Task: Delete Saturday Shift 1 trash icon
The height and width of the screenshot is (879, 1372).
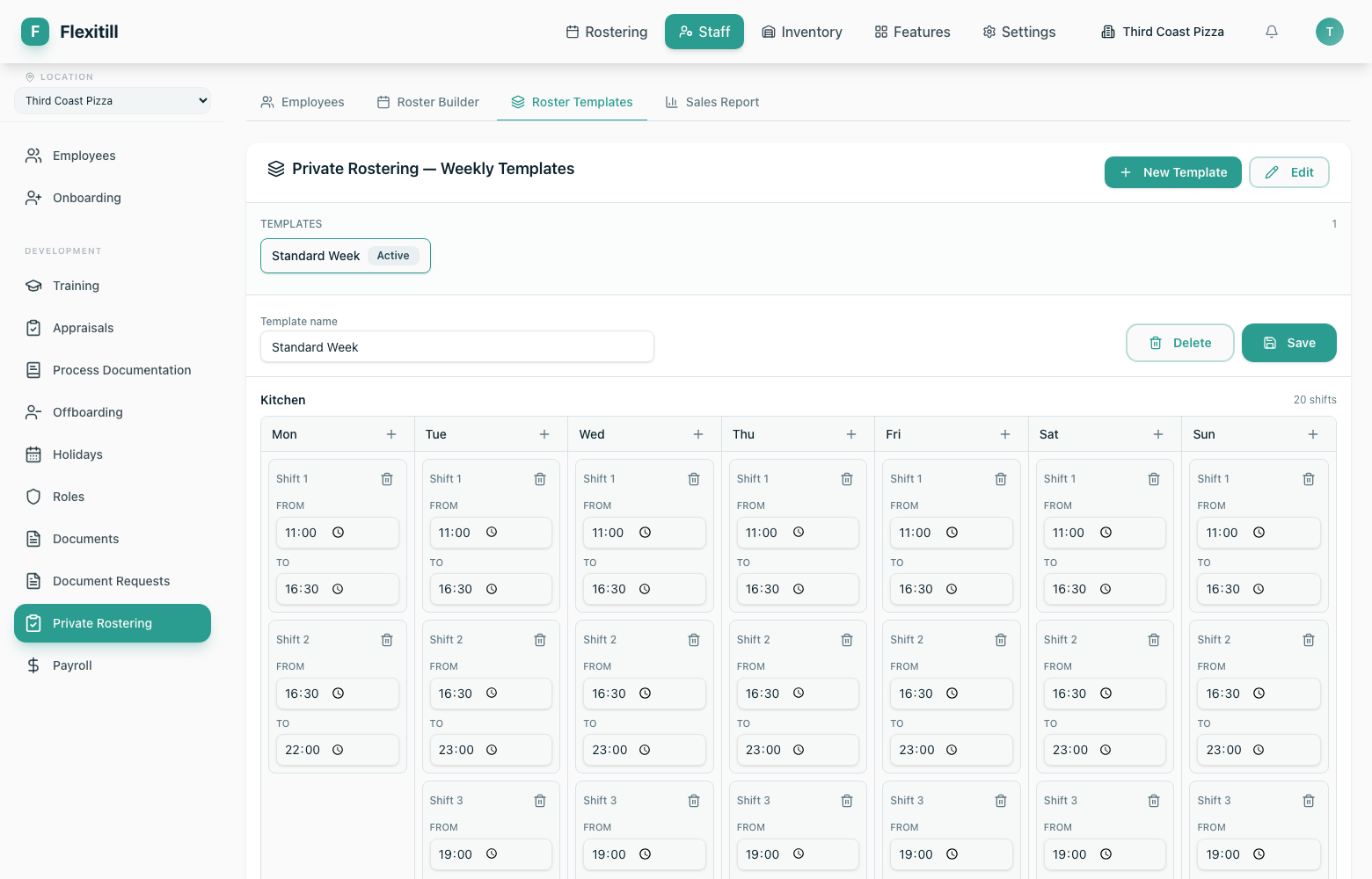Action: coord(1154,479)
